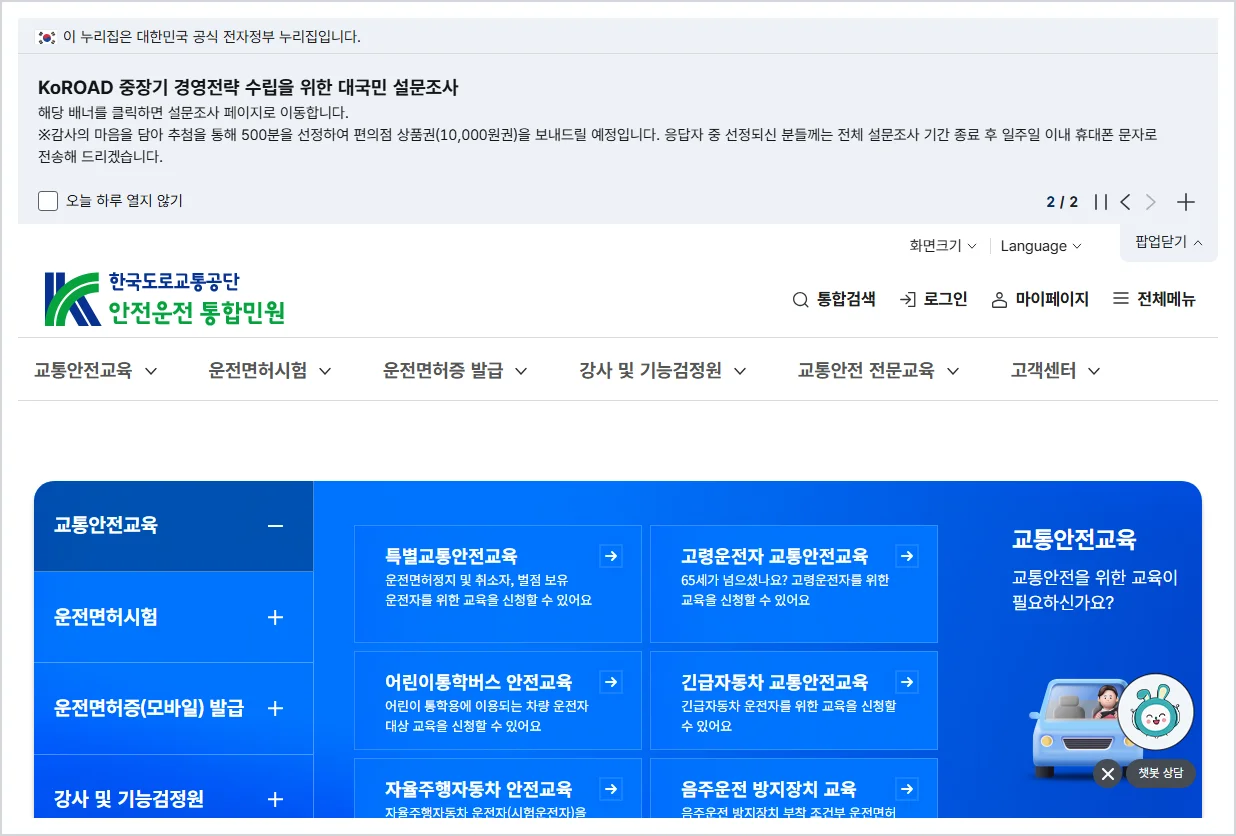Open 어린이통학버스 안전교육 card

tap(498, 700)
